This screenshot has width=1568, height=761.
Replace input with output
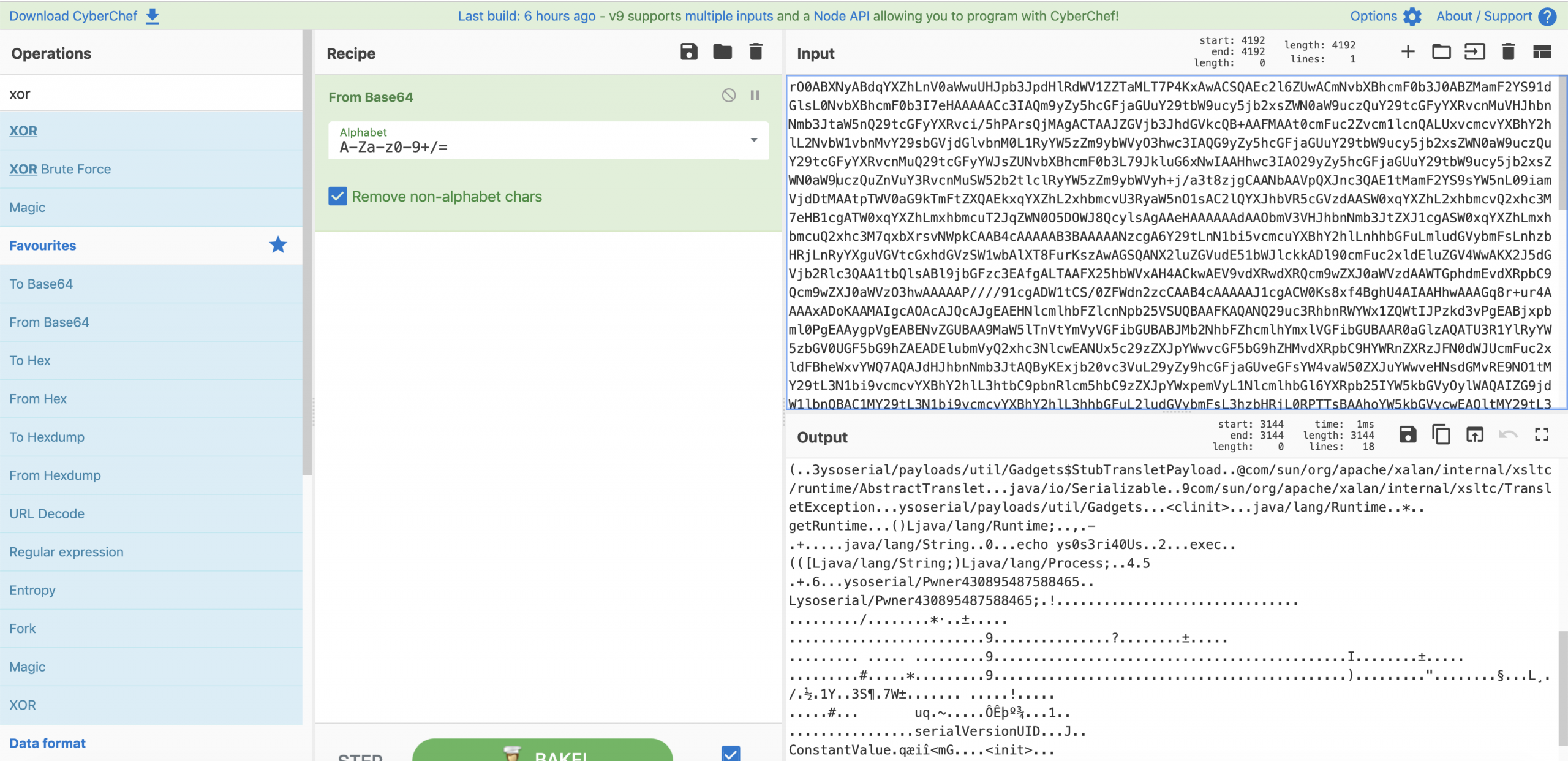pyautogui.click(x=1475, y=435)
